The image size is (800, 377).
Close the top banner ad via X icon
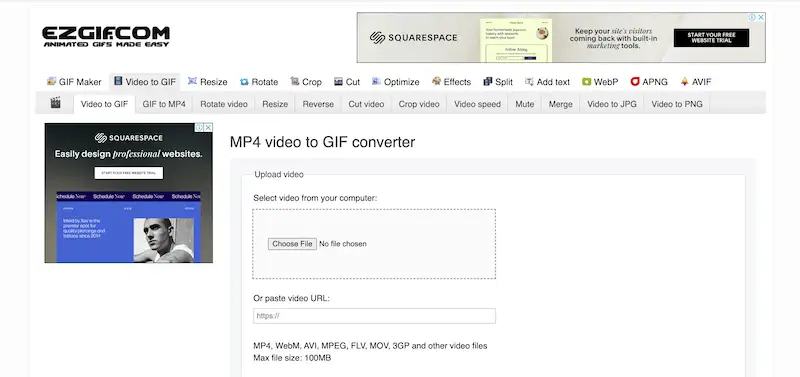pyautogui.click(x=761, y=17)
